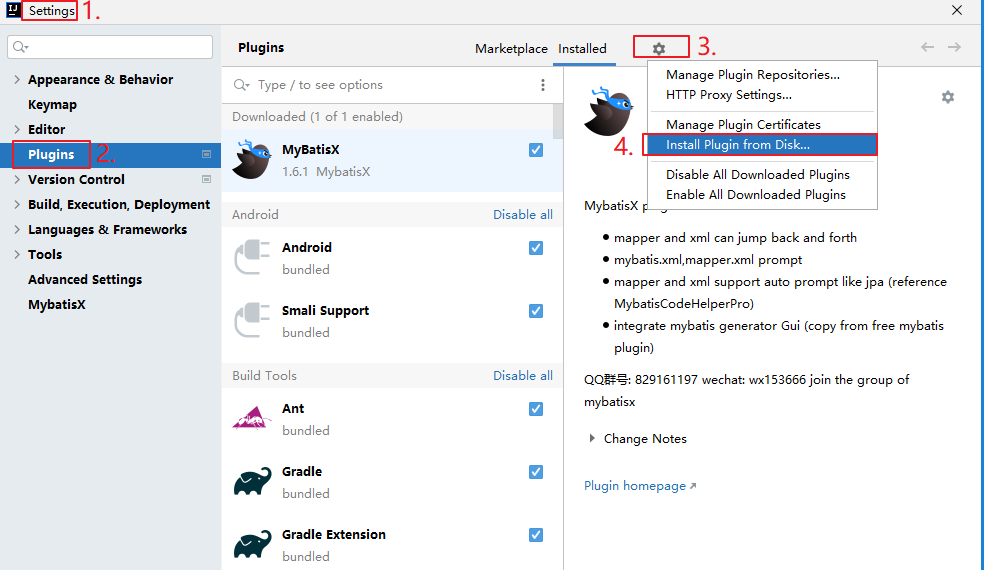The height and width of the screenshot is (570, 984).
Task: Navigate forward with the right arrow
Action: 955,47
